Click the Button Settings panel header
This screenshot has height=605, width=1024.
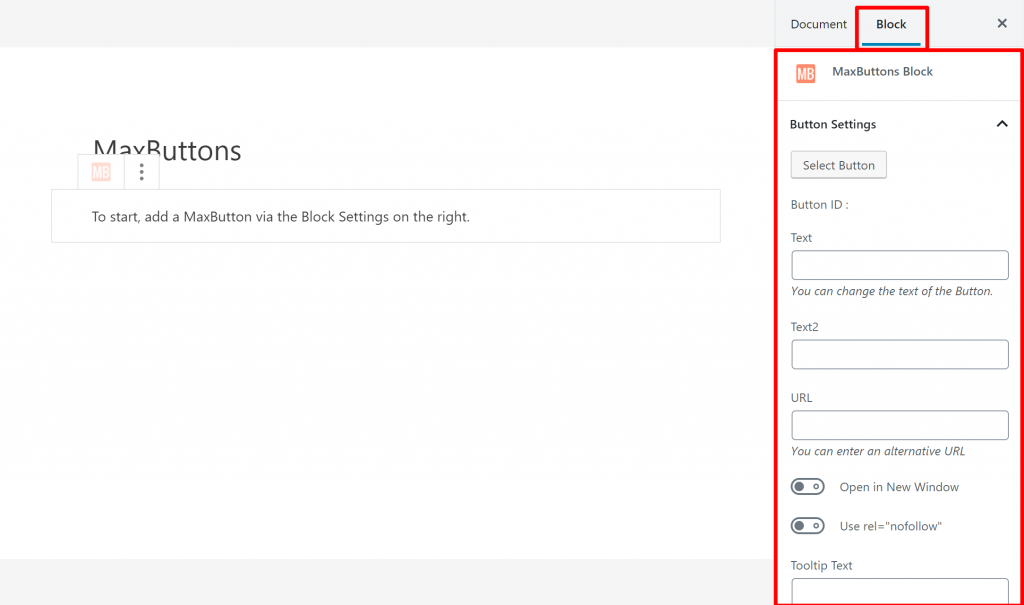tap(833, 123)
